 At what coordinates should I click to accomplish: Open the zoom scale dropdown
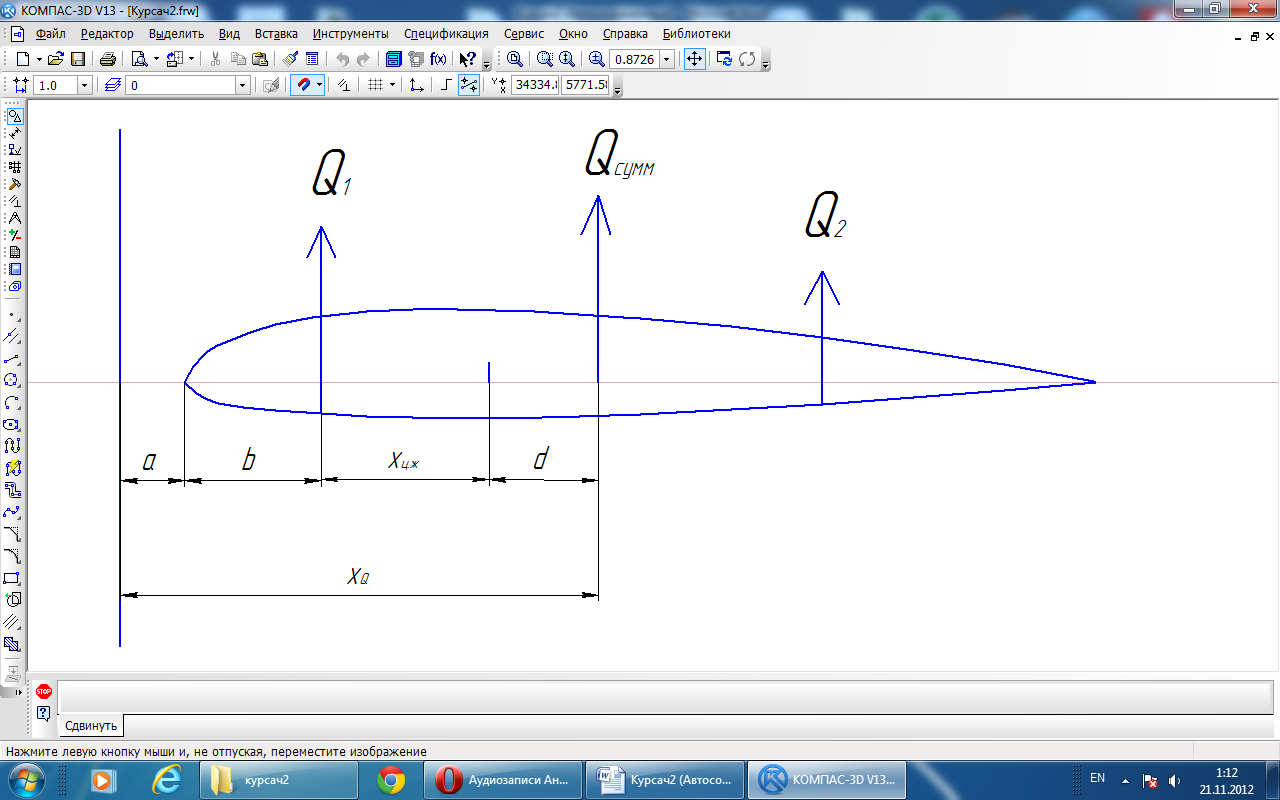[x=667, y=59]
